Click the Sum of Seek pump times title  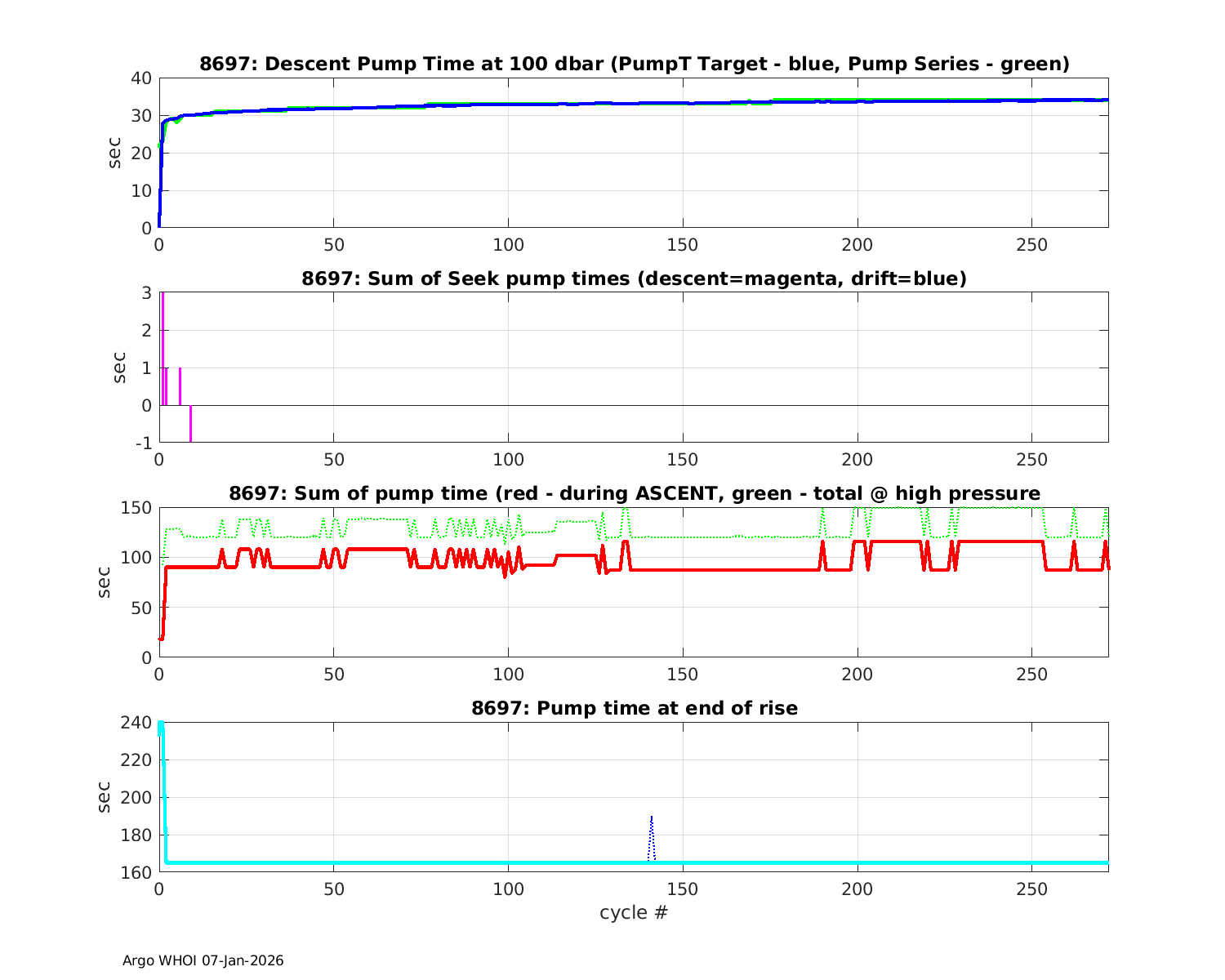(x=634, y=278)
